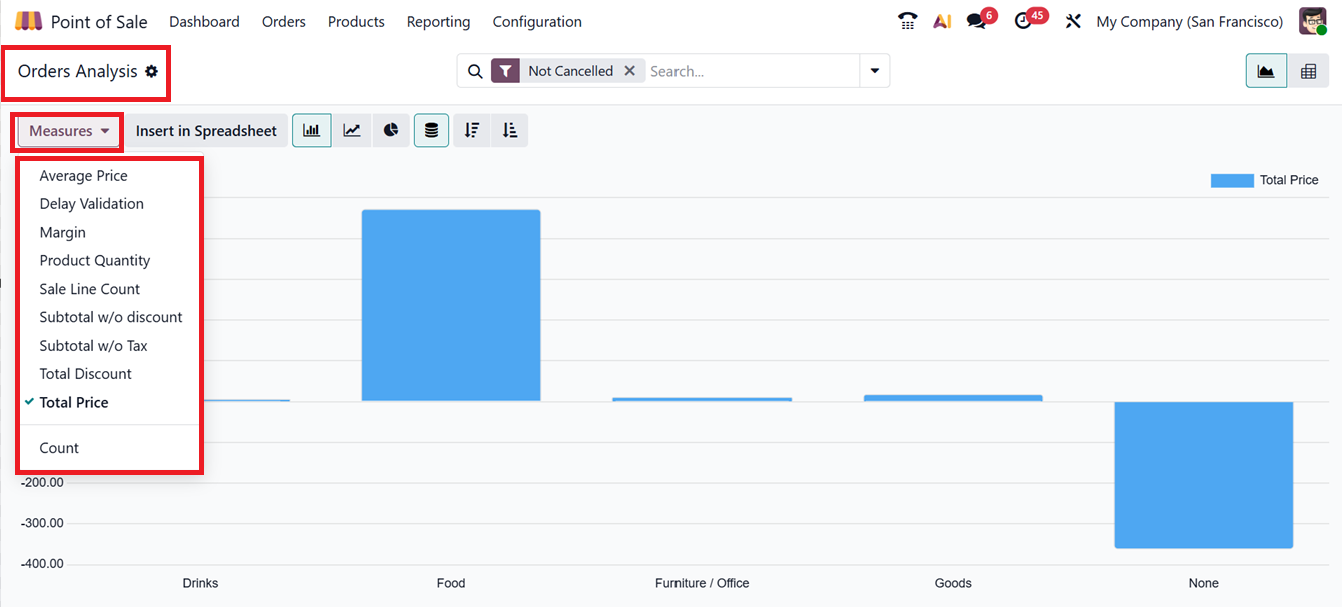This screenshot has height=607, width=1342.
Task: Switch to line chart view
Action: [352, 131]
